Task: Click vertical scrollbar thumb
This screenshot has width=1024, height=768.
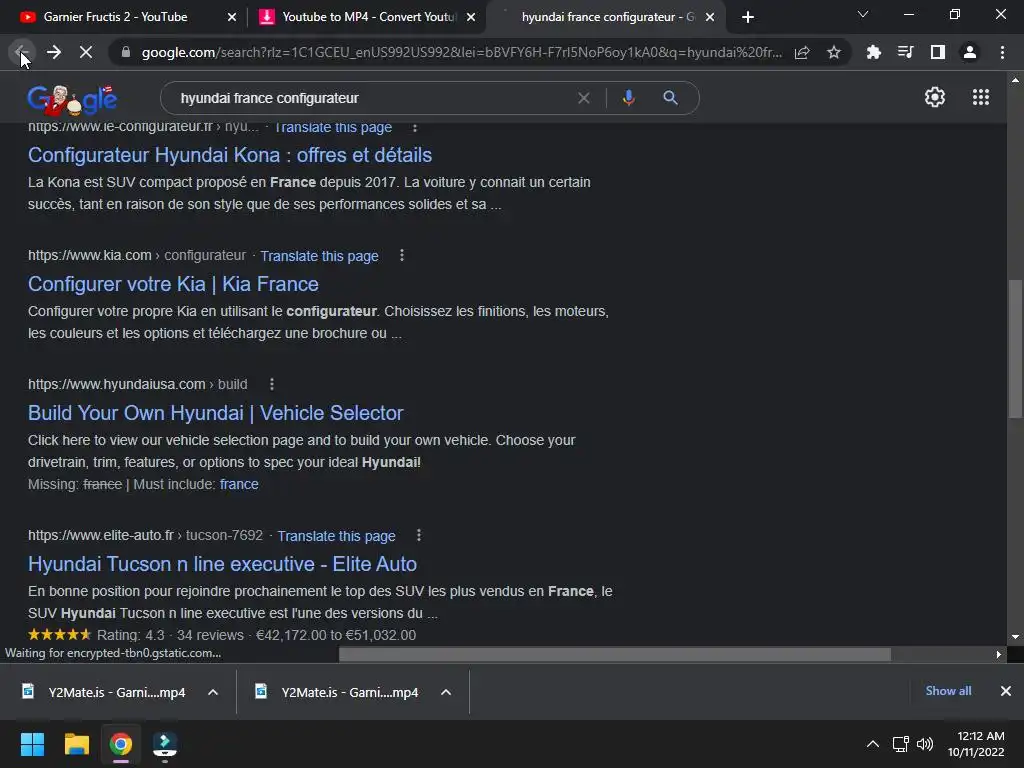Action: pyautogui.click(x=1015, y=349)
